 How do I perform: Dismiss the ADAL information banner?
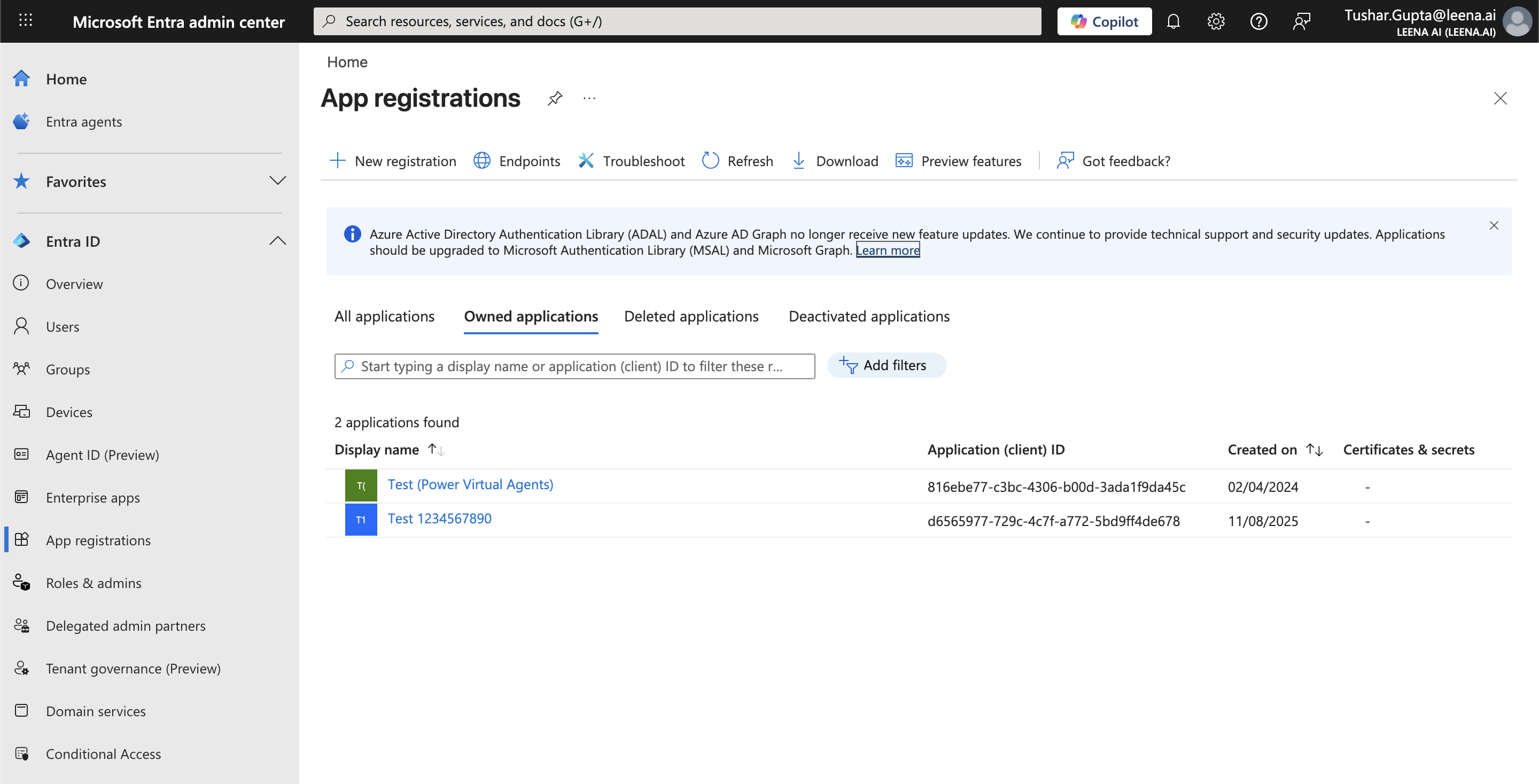[x=1493, y=225]
